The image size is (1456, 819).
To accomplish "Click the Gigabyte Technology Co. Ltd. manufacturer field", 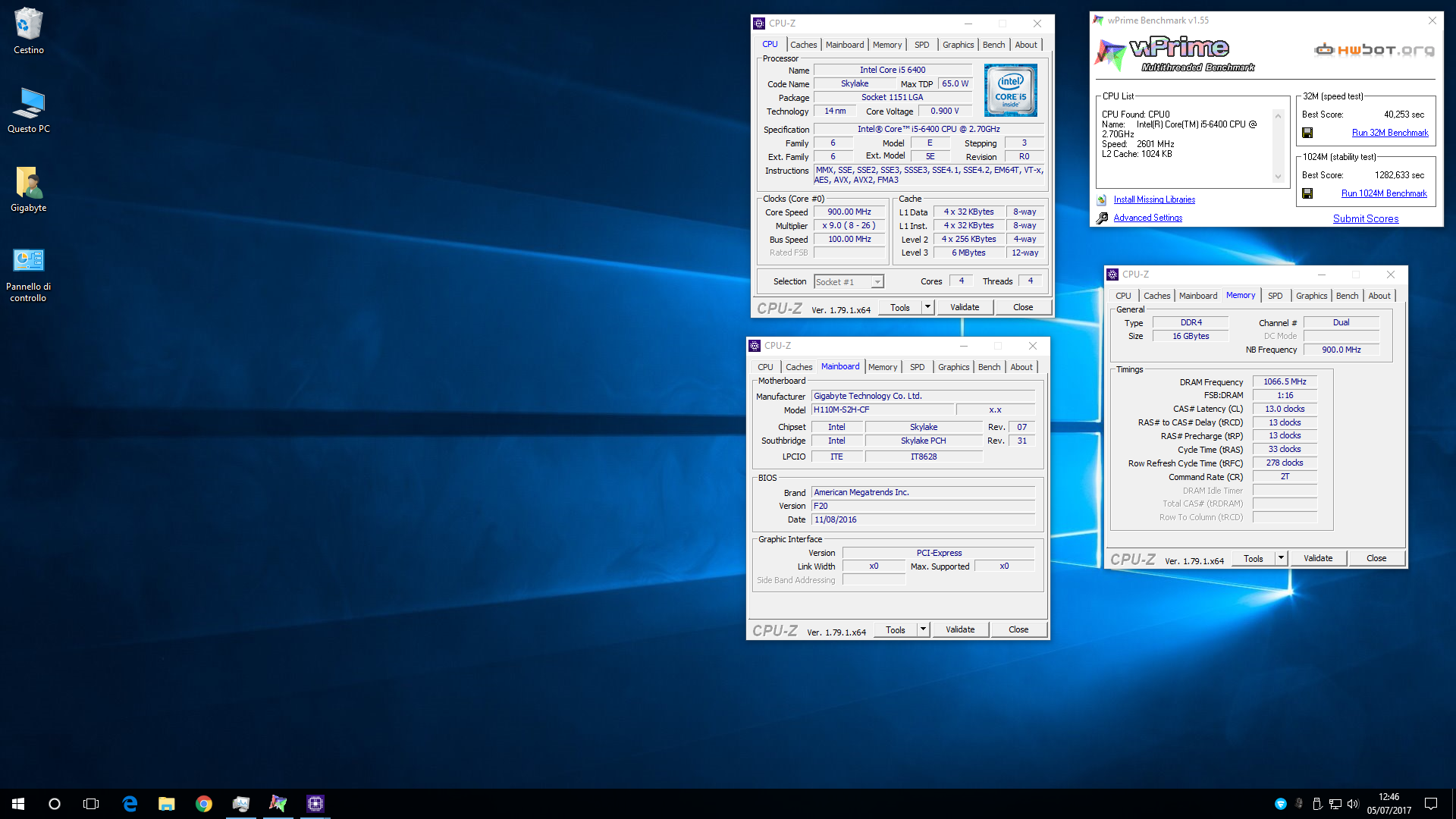I will [x=923, y=396].
